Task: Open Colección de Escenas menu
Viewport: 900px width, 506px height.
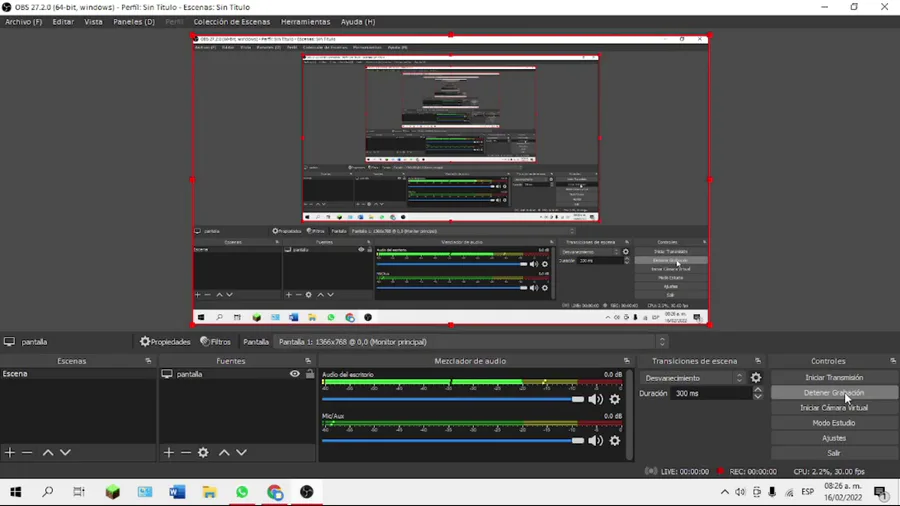Action: (x=231, y=22)
